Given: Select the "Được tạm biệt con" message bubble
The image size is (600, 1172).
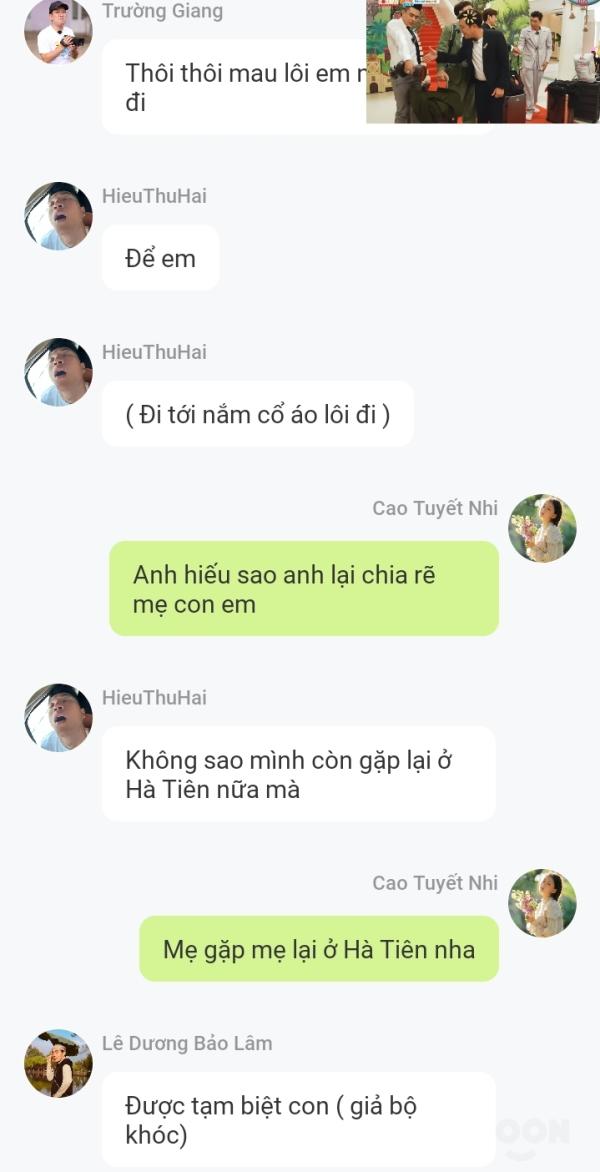Looking at the screenshot, I should point(299,1120).
